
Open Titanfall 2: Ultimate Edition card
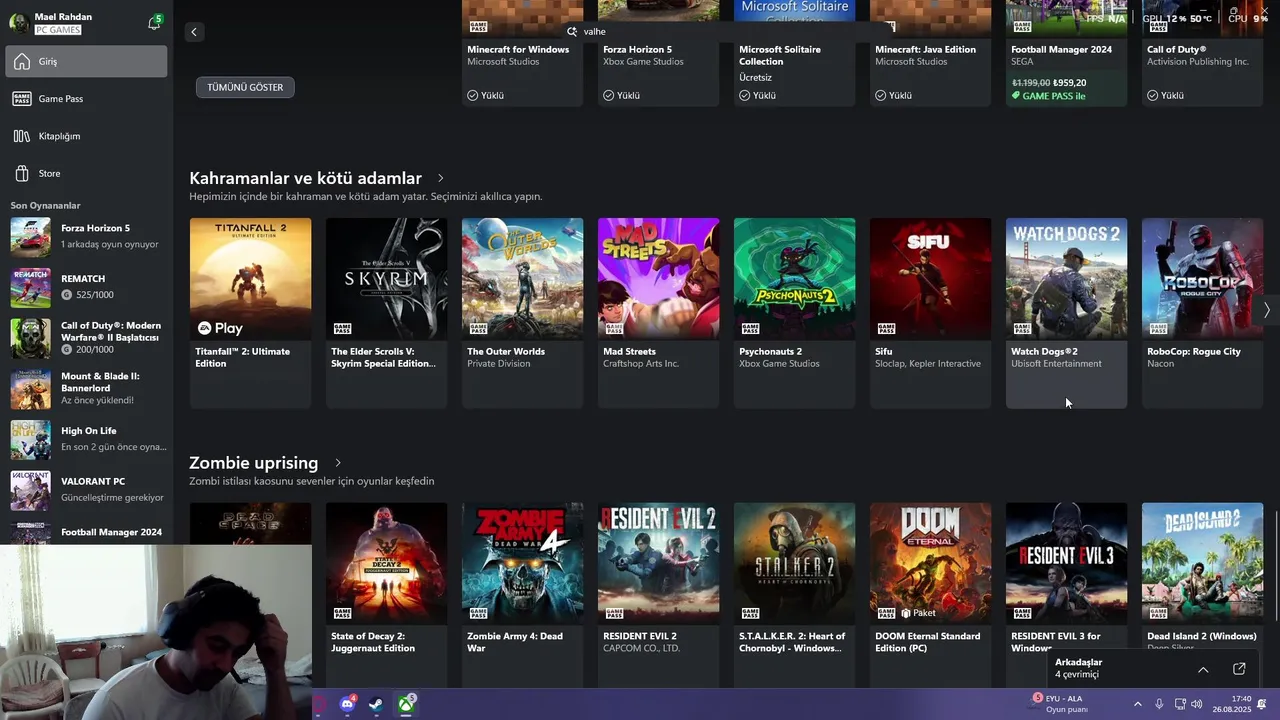tap(250, 313)
